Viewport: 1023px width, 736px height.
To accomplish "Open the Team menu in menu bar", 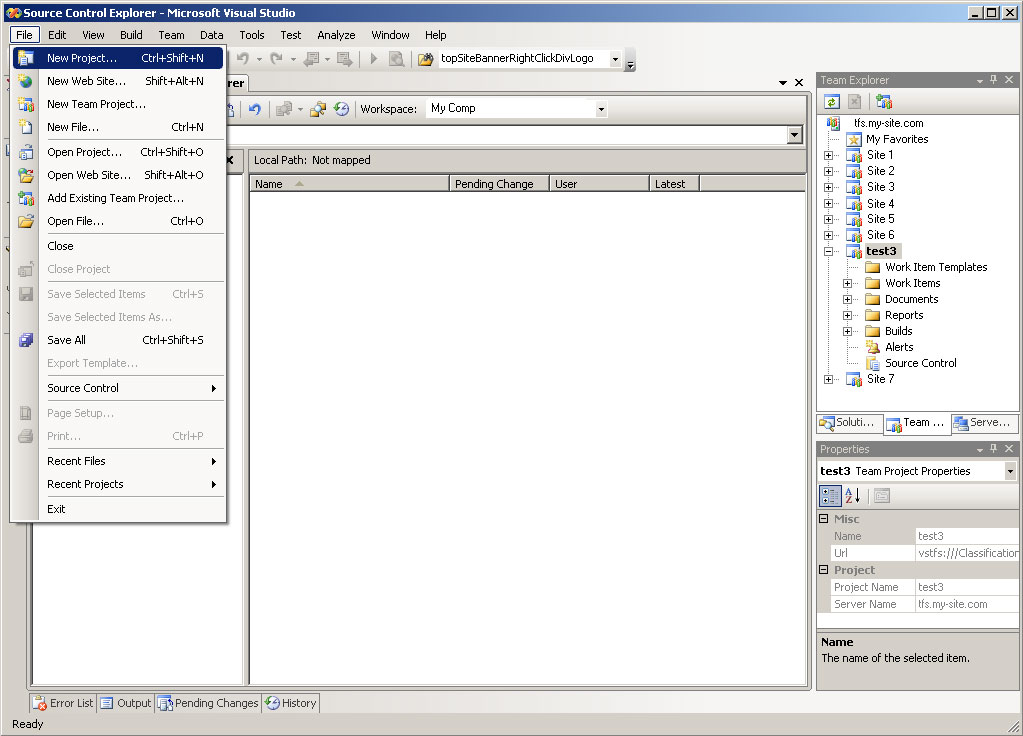I will click(x=171, y=35).
